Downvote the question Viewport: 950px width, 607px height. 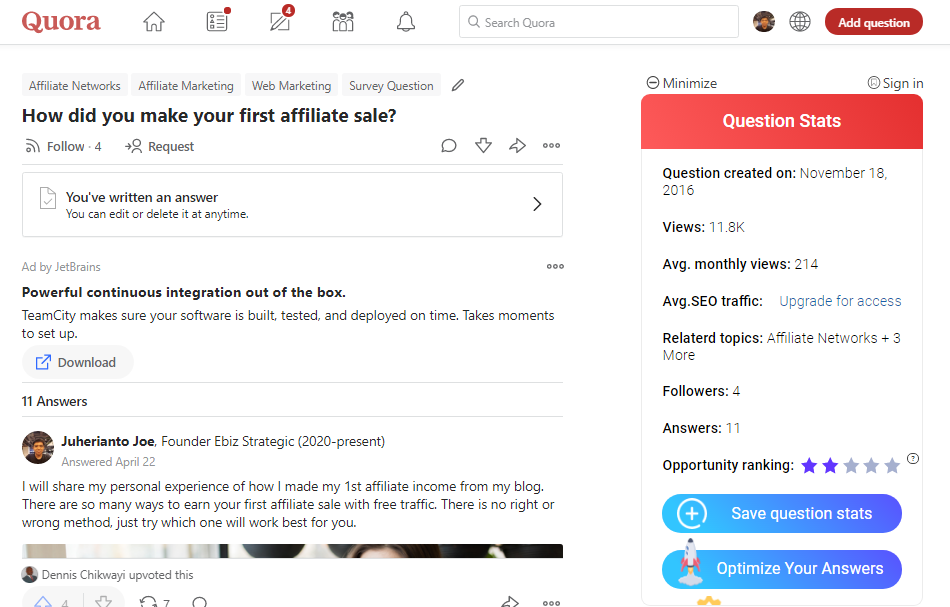[x=483, y=145]
